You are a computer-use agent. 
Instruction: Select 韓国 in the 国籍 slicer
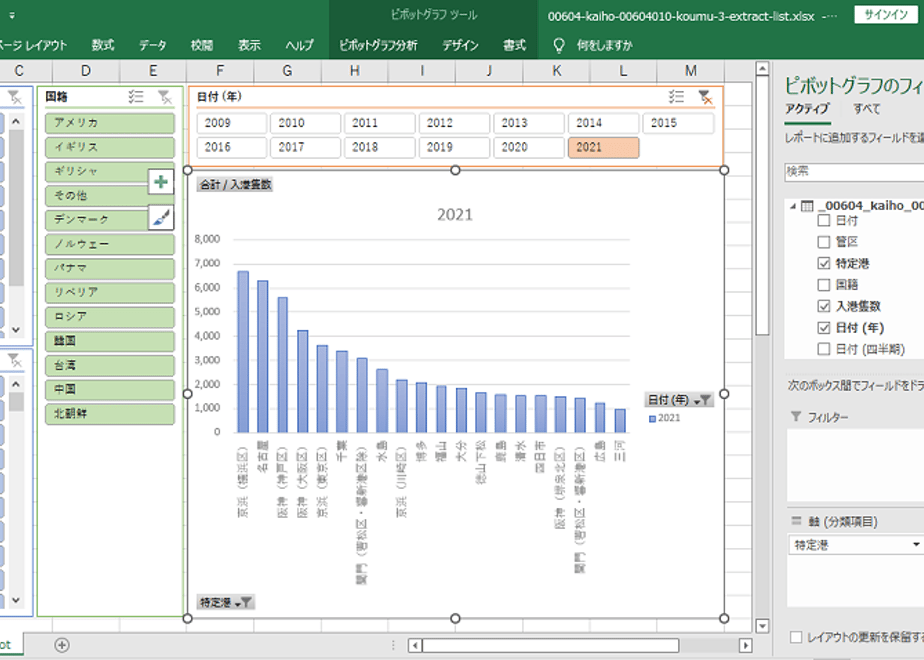tap(110, 341)
